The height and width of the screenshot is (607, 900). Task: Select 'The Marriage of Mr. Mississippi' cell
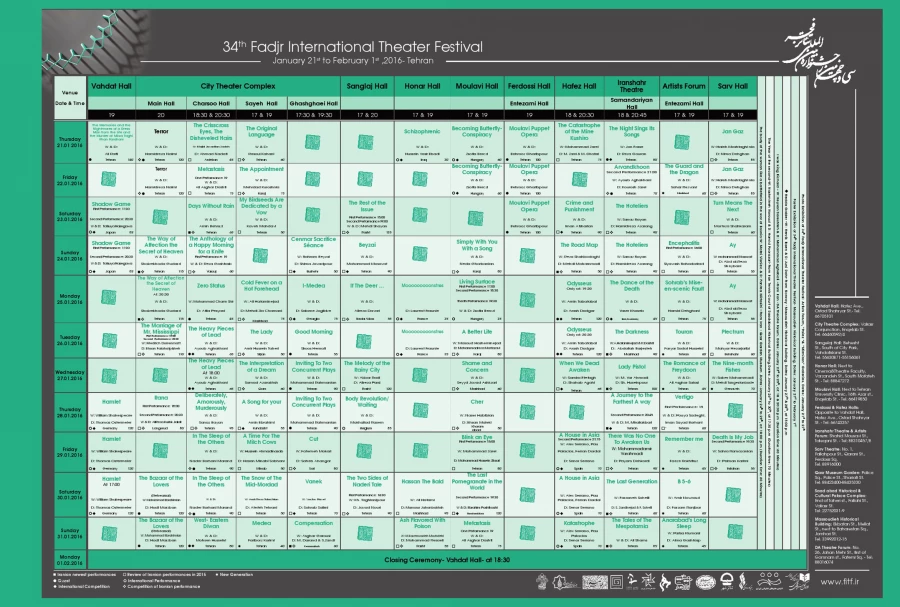pos(161,340)
